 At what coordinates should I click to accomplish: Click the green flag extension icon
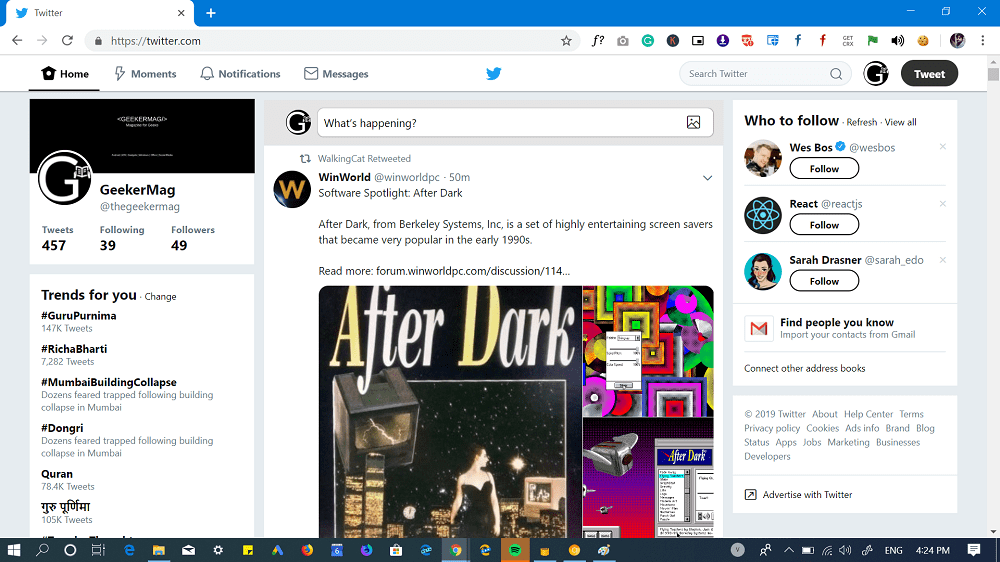point(872,41)
